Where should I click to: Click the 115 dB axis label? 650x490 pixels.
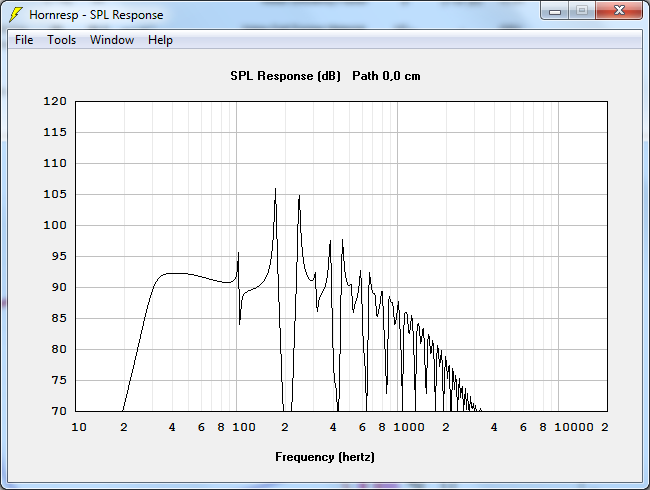[x=55, y=132]
